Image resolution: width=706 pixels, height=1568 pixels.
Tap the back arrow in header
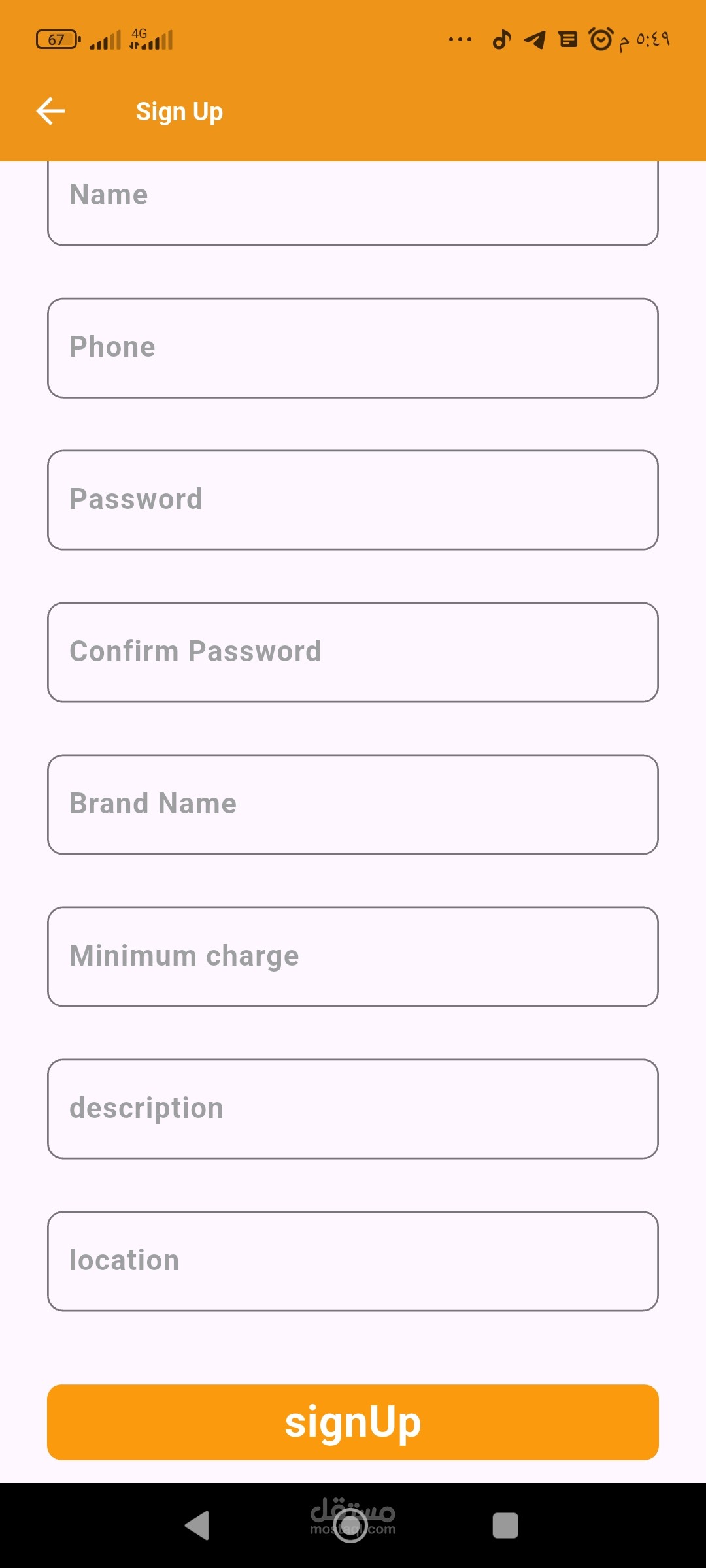point(50,111)
